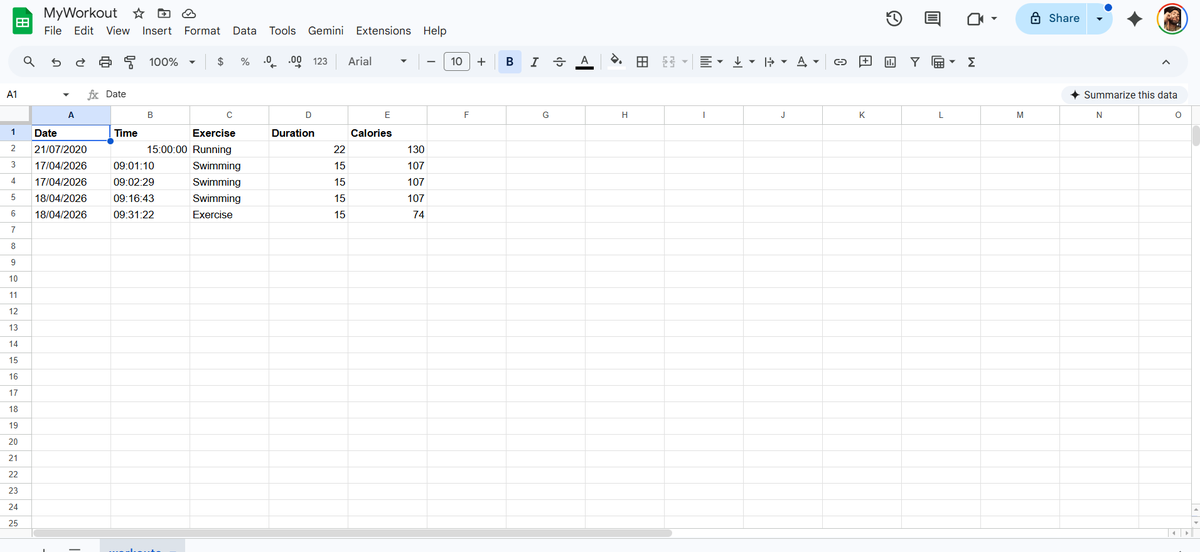View cloud save document status

(188, 13)
